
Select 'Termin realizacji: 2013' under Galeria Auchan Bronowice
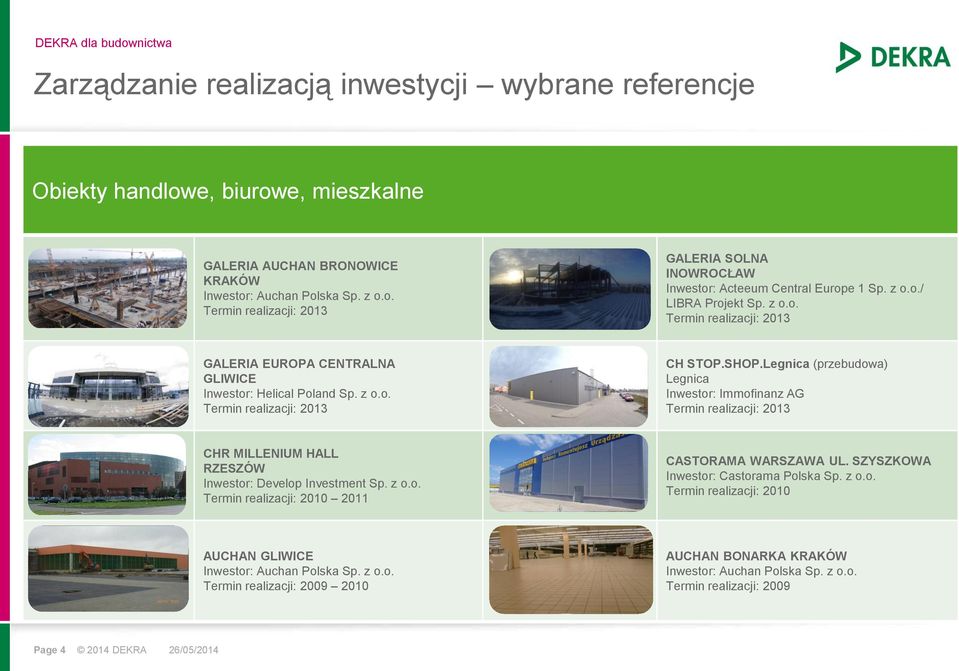point(265,311)
